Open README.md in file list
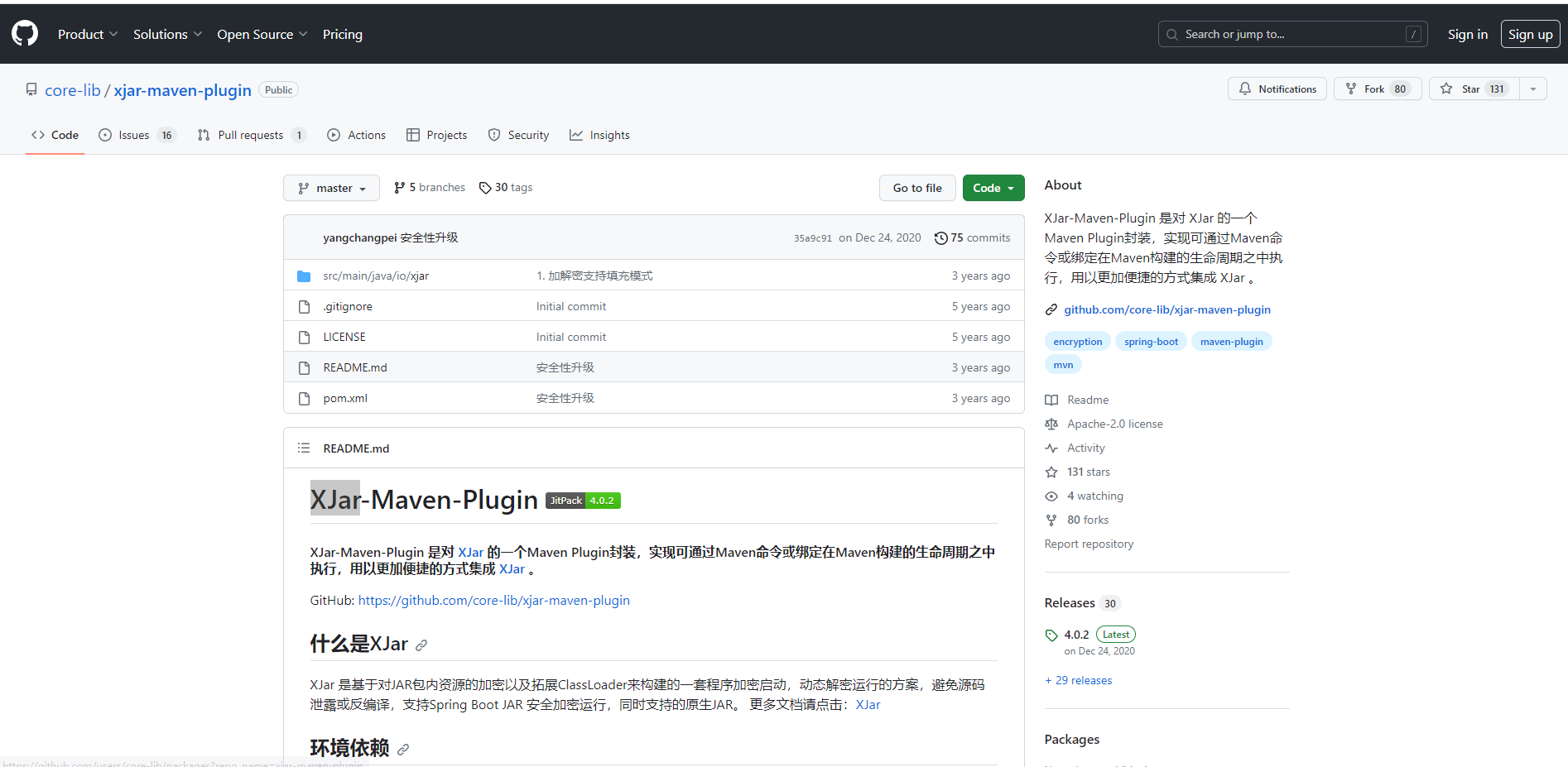Viewport: 1568px width, 767px height. tap(355, 367)
